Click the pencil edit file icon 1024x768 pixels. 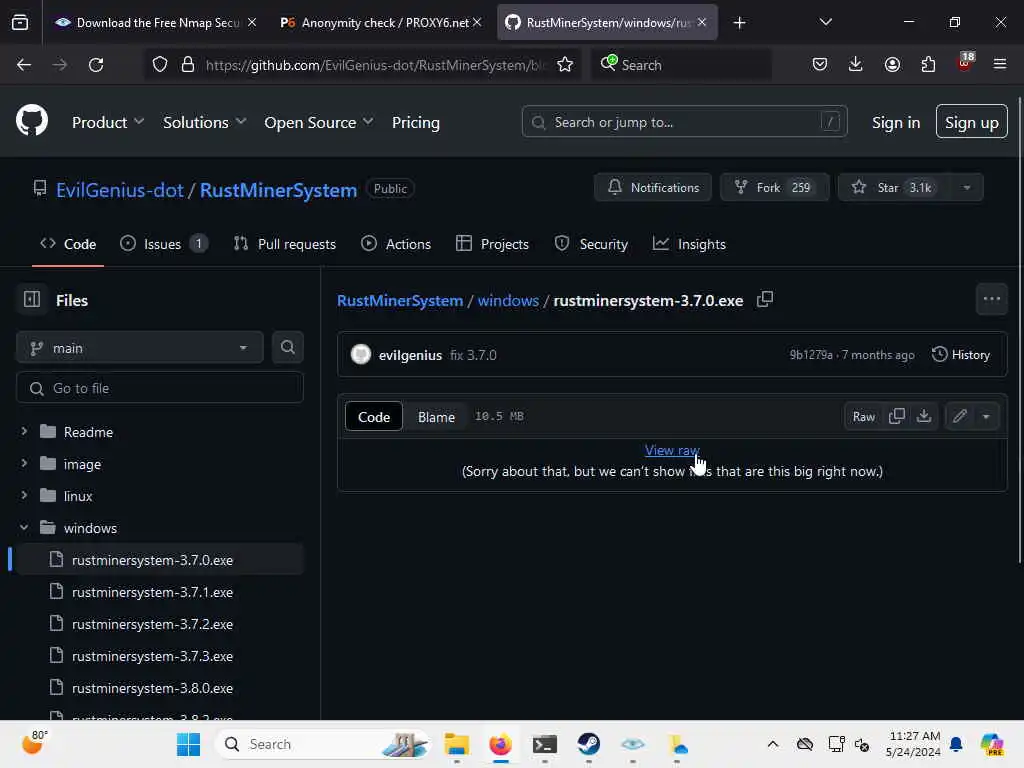click(959, 416)
